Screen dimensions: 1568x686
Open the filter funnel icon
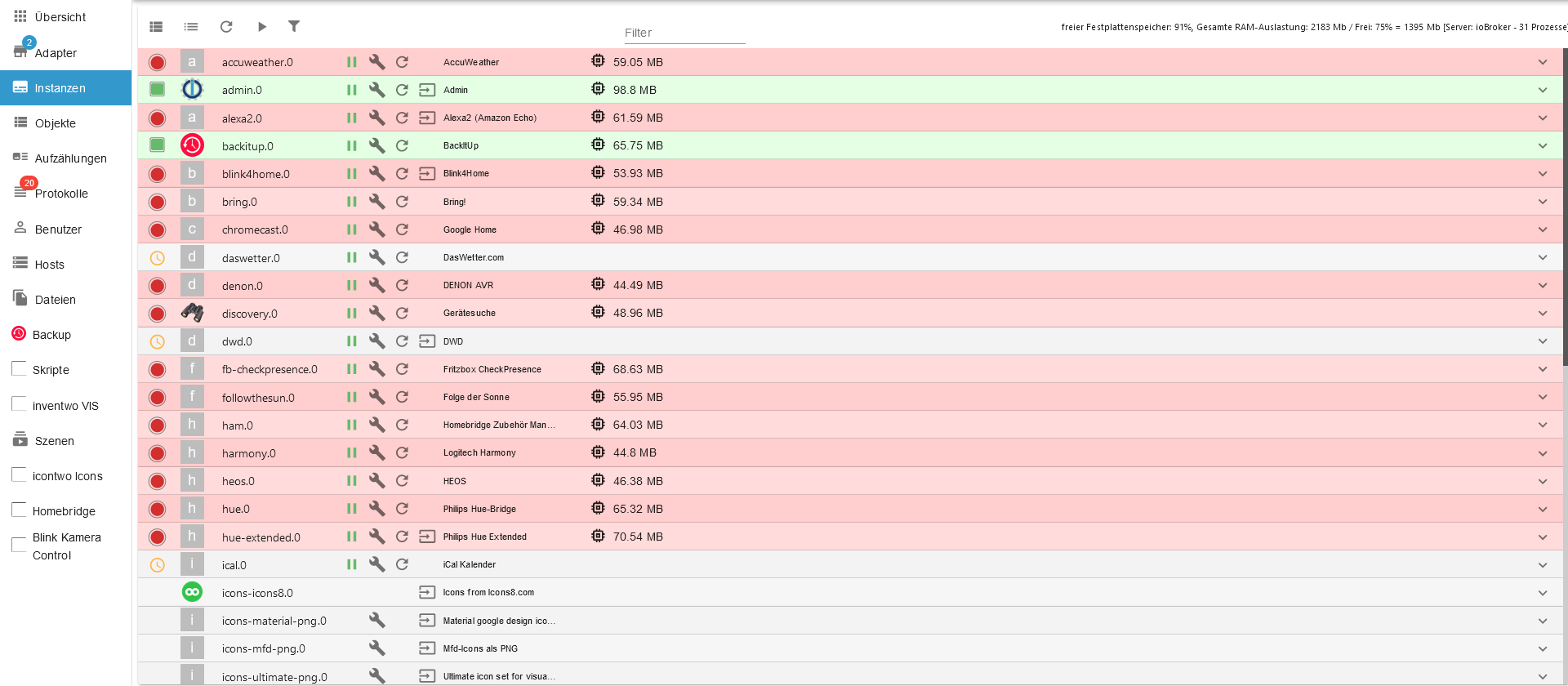pyautogui.click(x=294, y=26)
